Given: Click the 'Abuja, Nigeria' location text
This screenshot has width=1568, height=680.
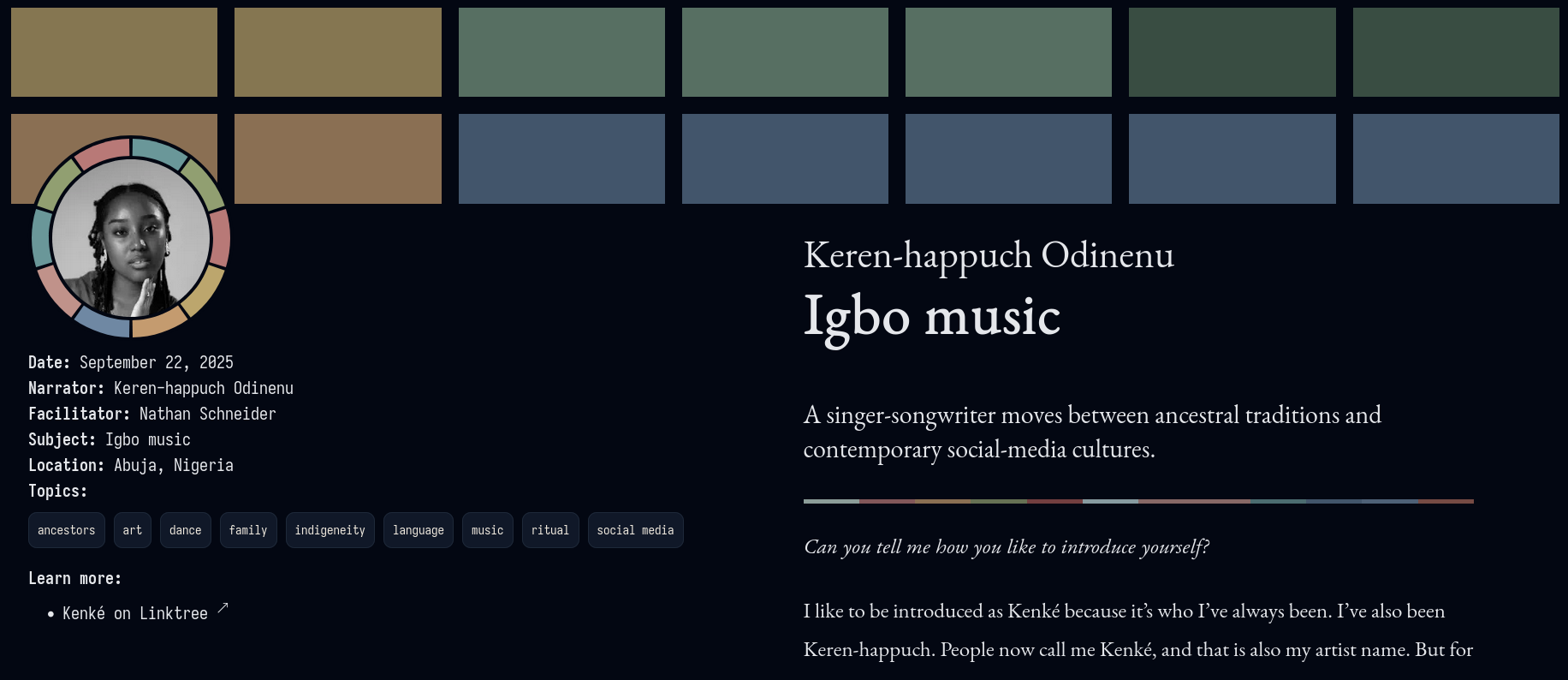Looking at the screenshot, I should pos(173,465).
